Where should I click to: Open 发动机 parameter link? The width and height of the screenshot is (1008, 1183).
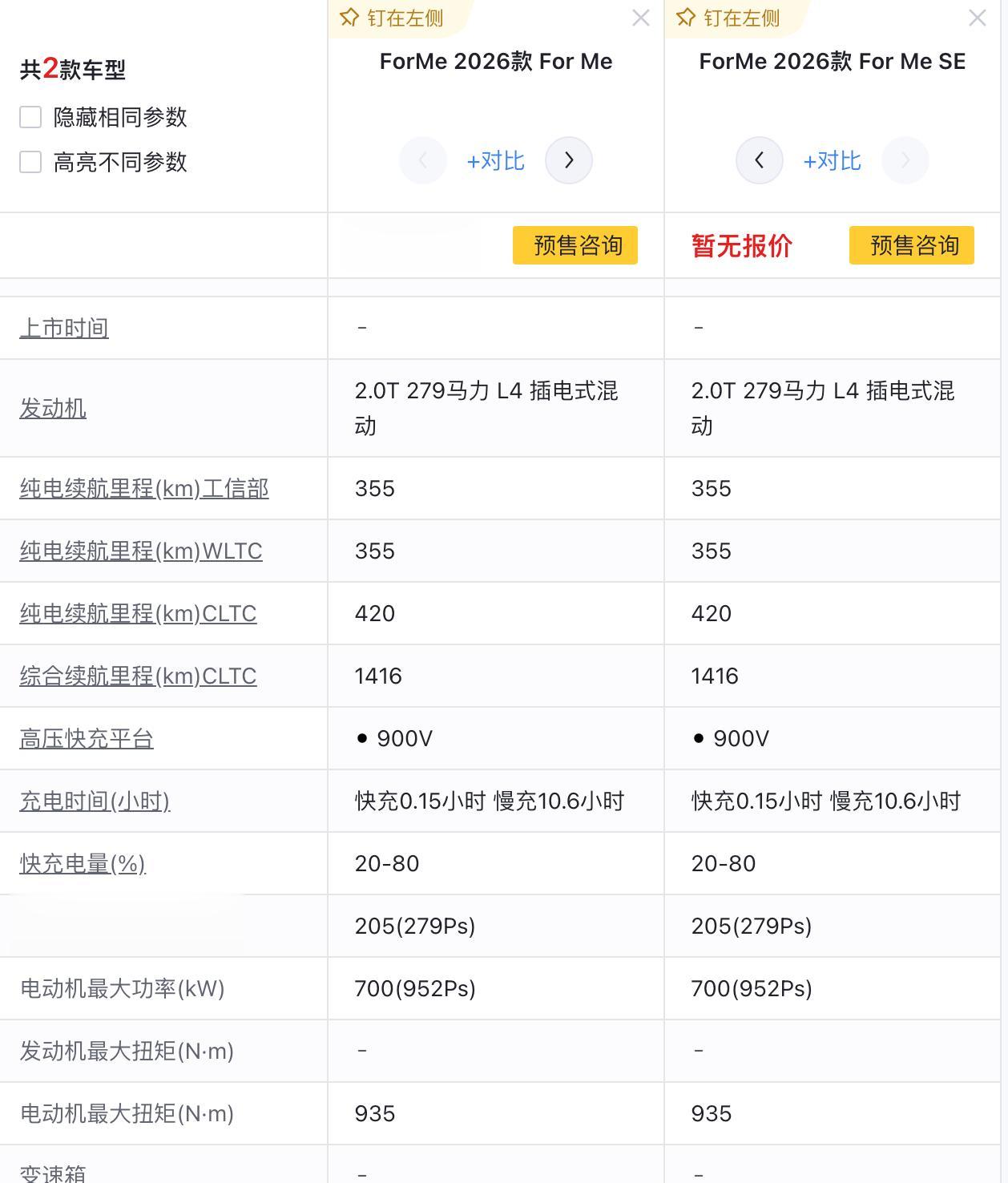point(53,408)
